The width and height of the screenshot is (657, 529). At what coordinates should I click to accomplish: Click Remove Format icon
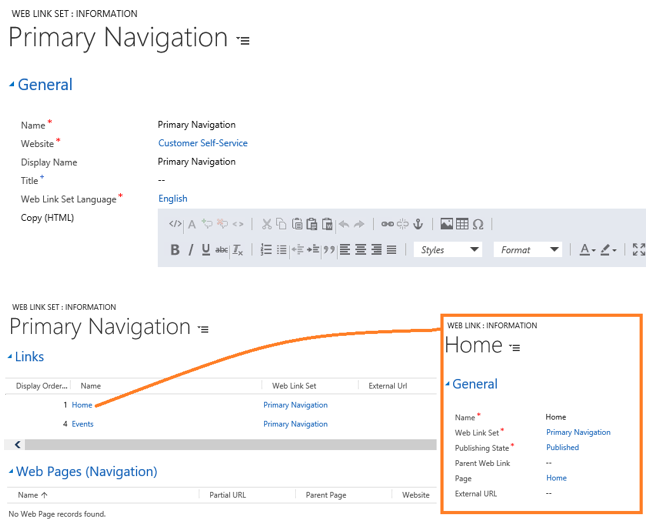(238, 250)
